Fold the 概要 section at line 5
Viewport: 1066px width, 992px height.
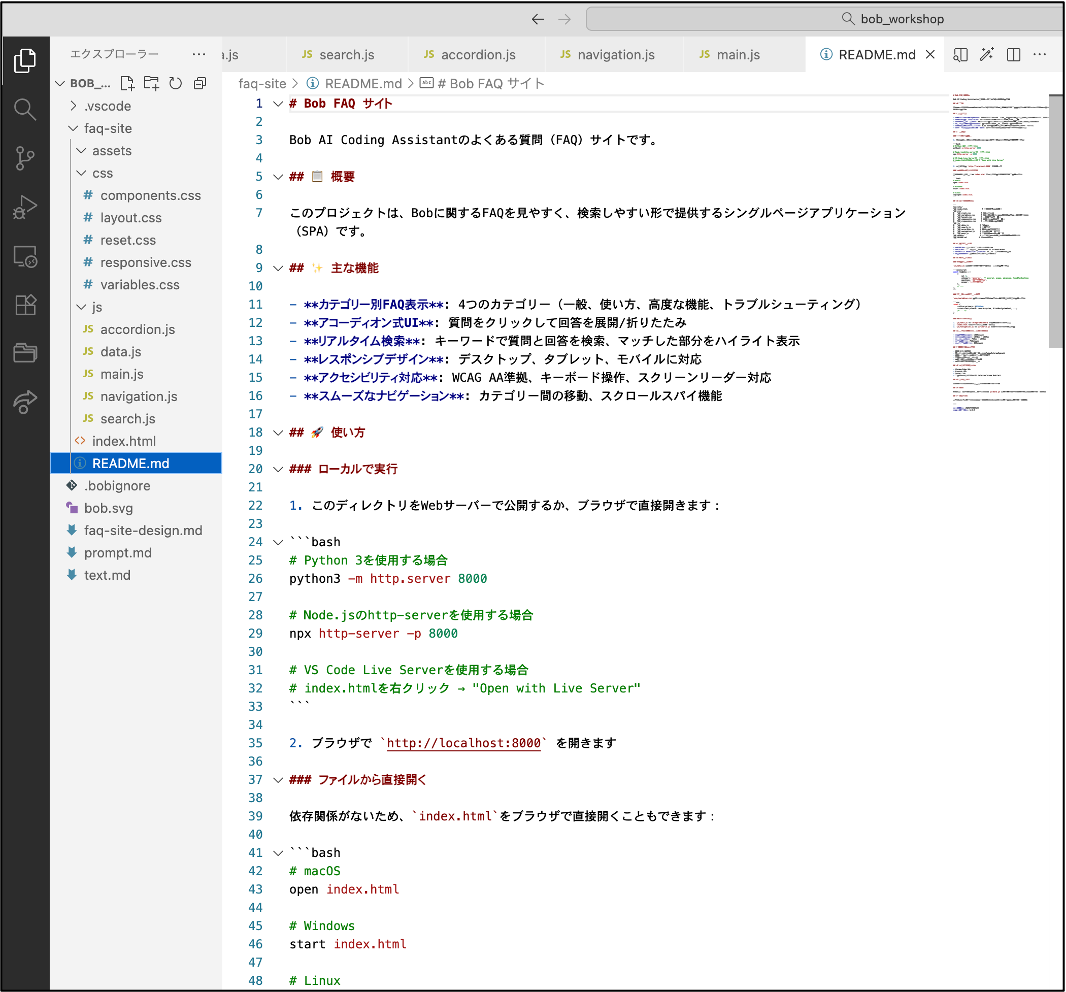point(277,177)
